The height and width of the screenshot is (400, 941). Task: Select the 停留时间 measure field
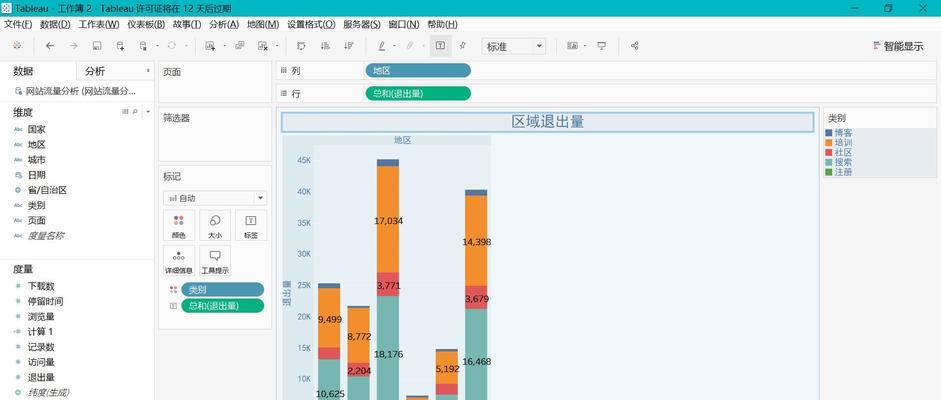click(45, 301)
